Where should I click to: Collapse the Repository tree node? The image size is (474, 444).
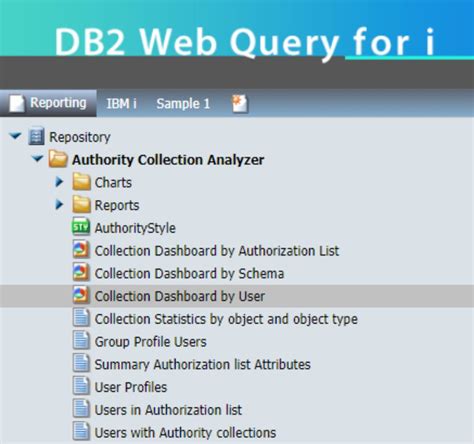(x=15, y=136)
